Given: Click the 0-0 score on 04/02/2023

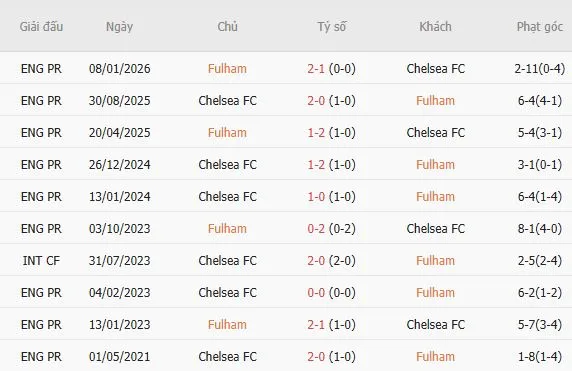Looking at the screenshot, I should (x=316, y=293).
